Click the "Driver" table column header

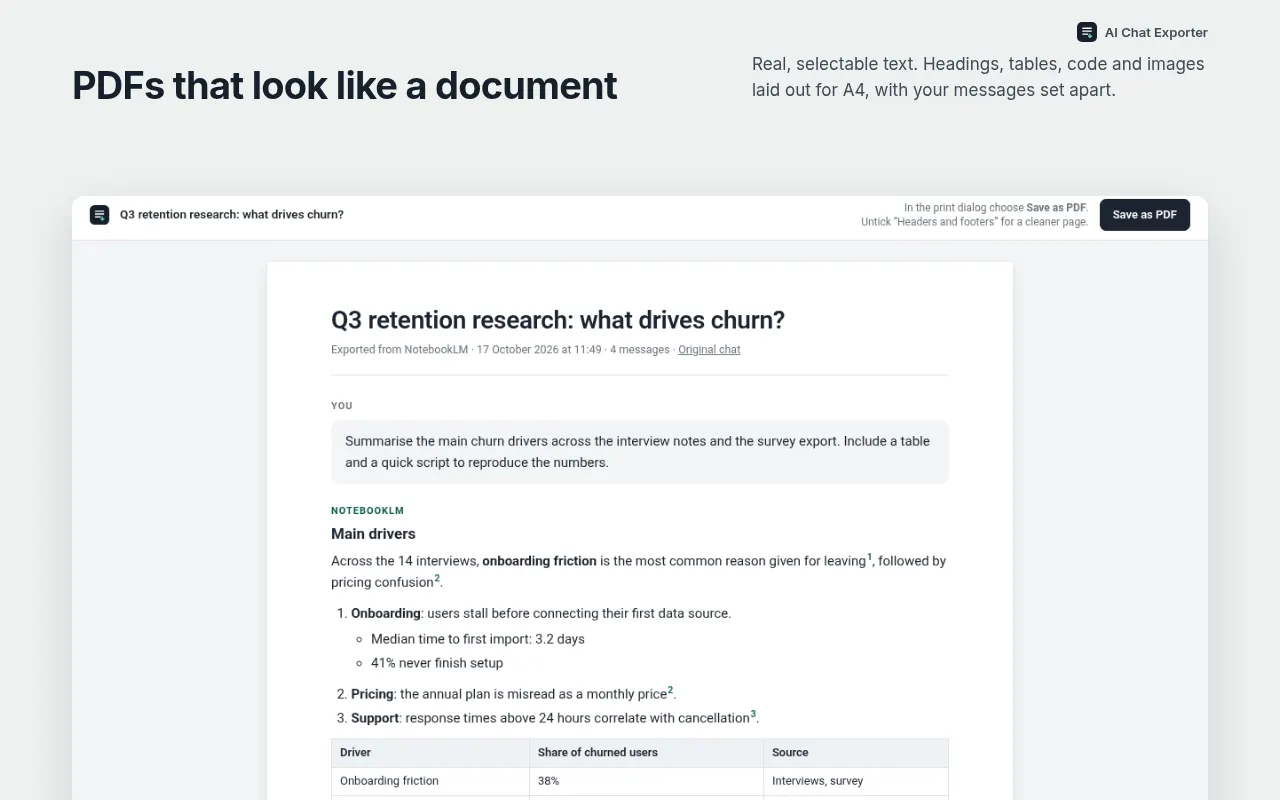[x=430, y=753]
